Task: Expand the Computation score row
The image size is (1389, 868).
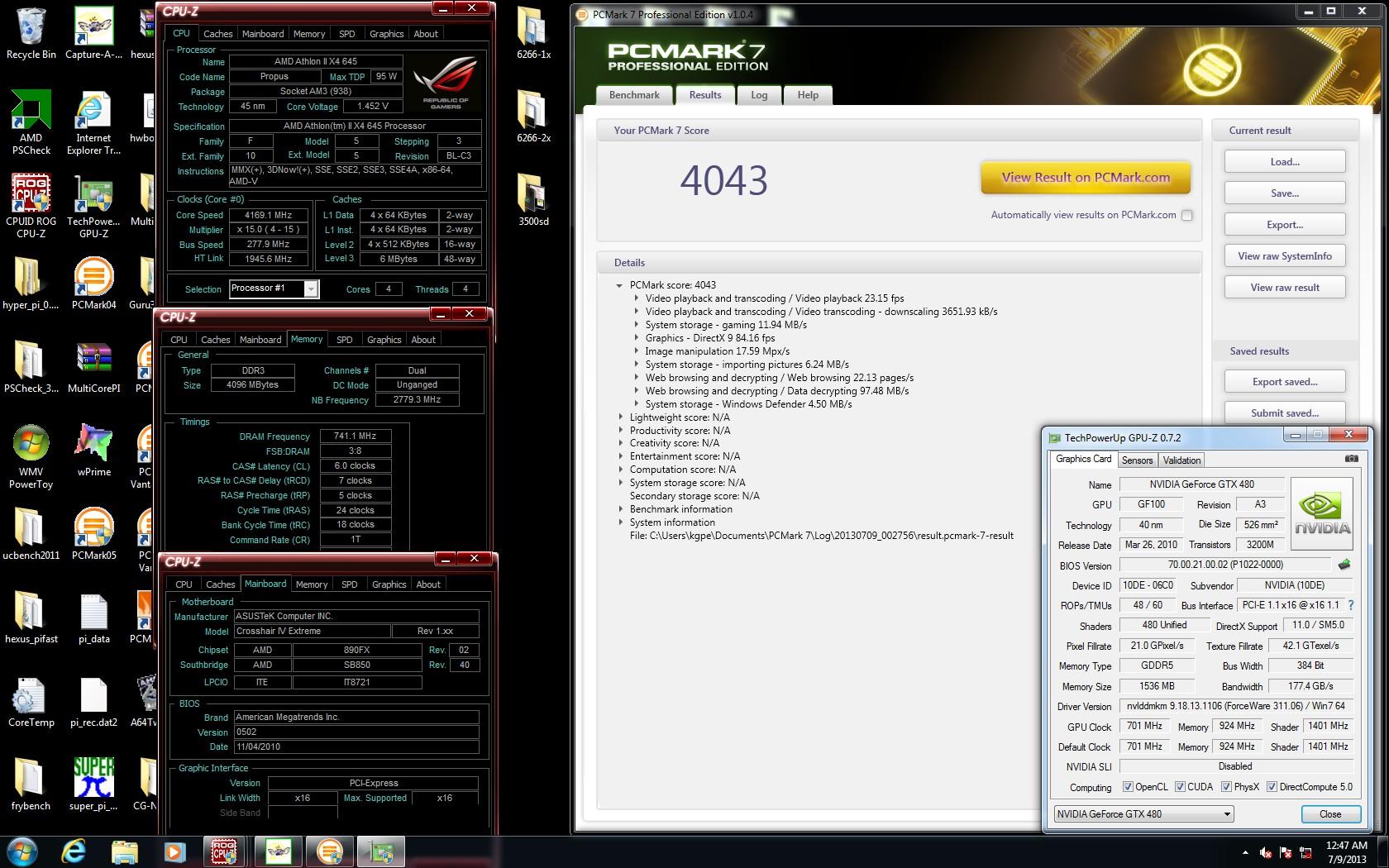Action: click(x=620, y=470)
